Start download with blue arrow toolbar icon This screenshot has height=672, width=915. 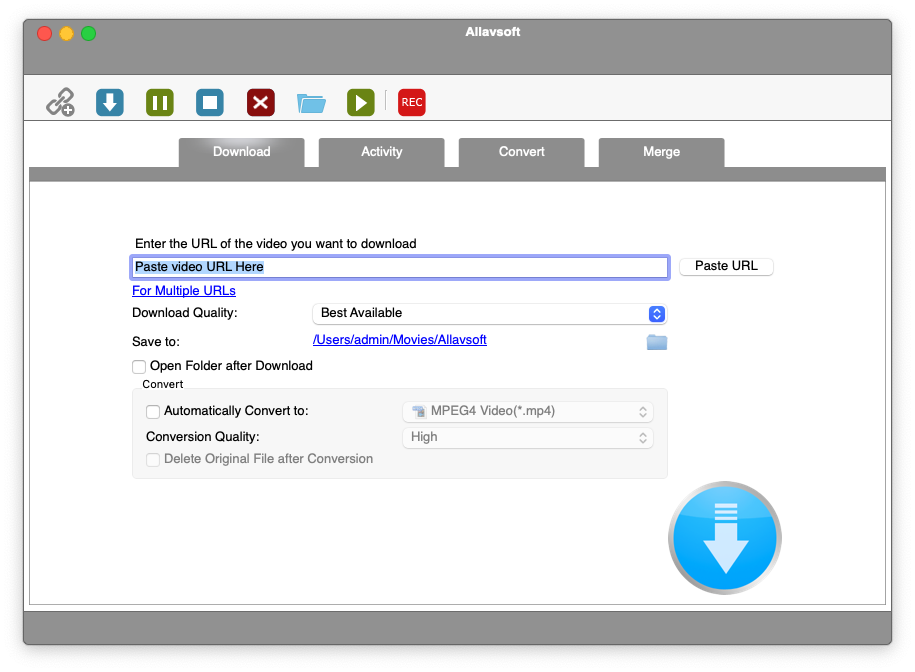click(x=110, y=103)
